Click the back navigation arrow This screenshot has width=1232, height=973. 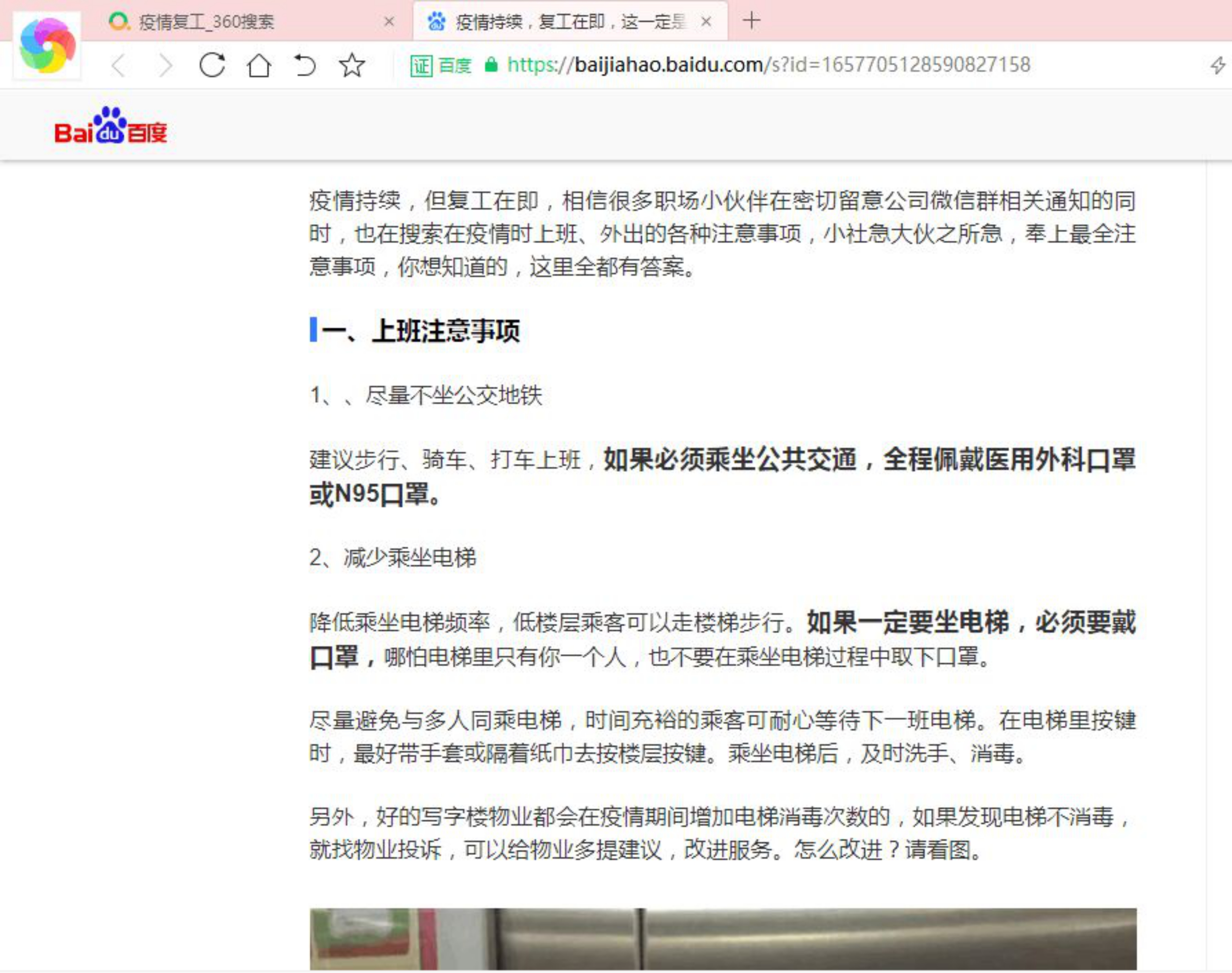click(x=119, y=65)
